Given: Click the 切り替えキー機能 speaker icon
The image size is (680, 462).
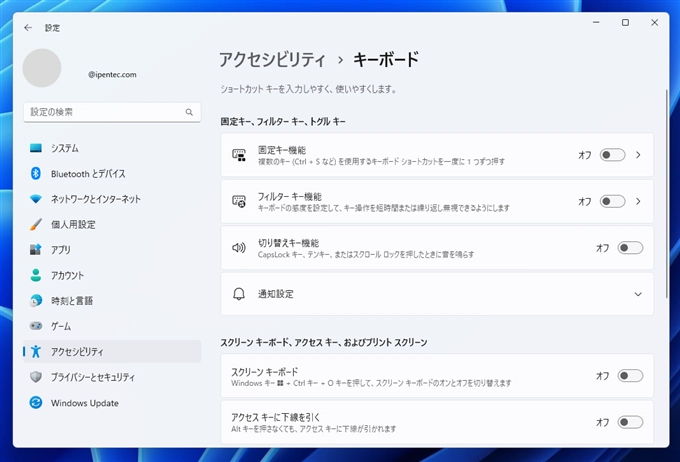Looking at the screenshot, I should pyautogui.click(x=239, y=248).
